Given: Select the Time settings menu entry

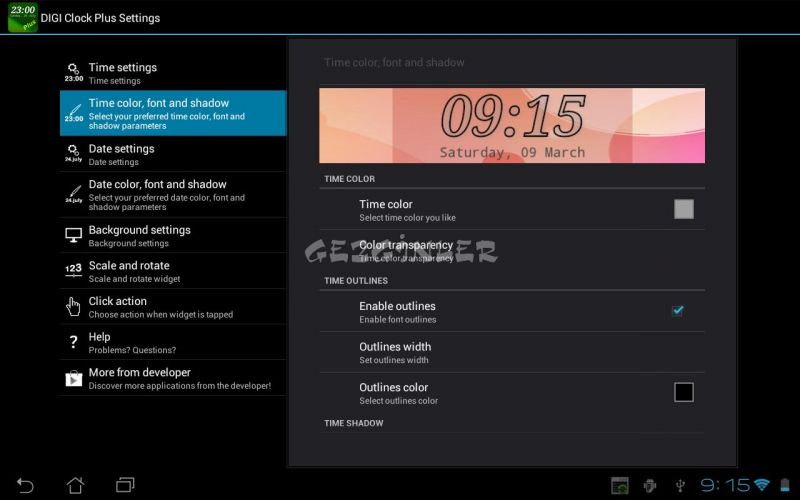Looking at the screenshot, I should 173,73.
